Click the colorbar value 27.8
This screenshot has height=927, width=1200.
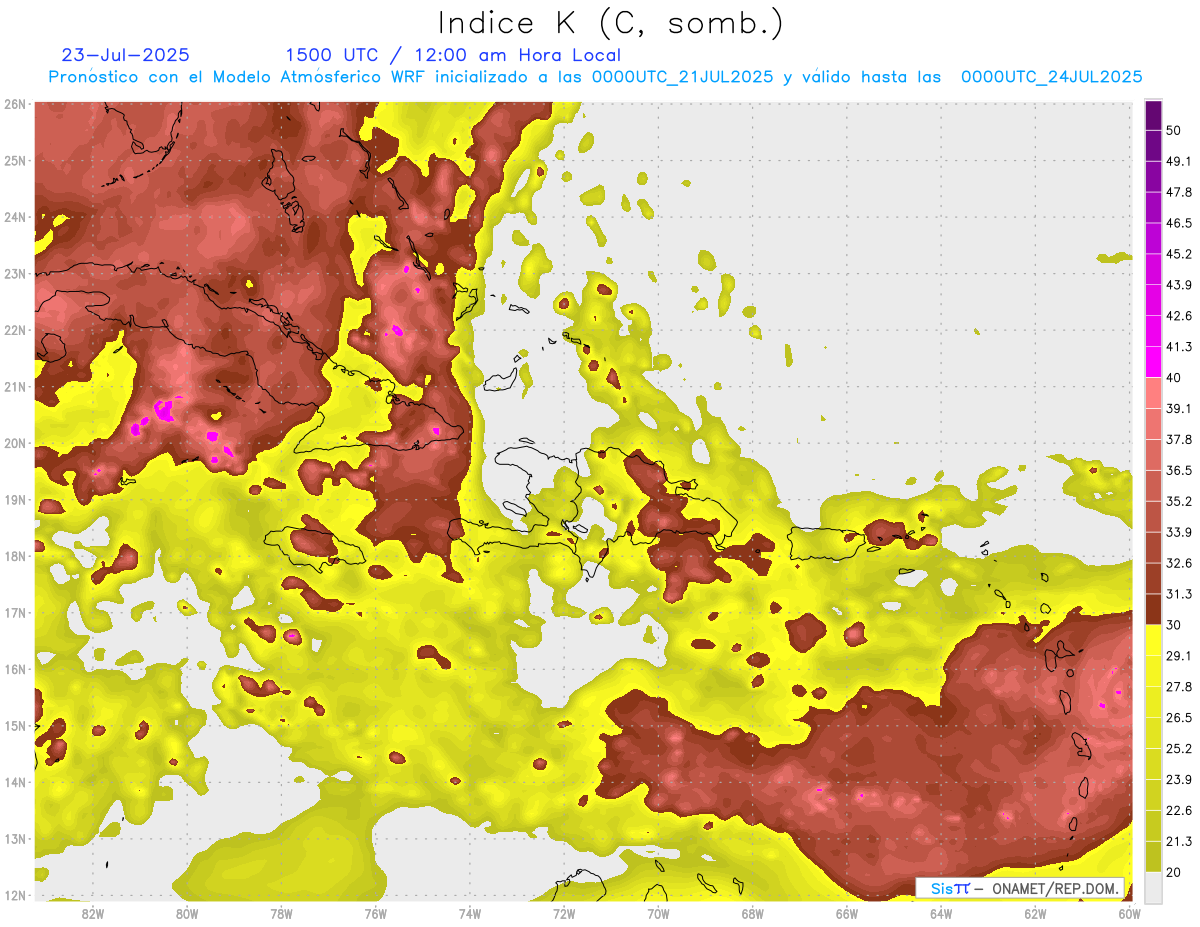tap(1179, 686)
